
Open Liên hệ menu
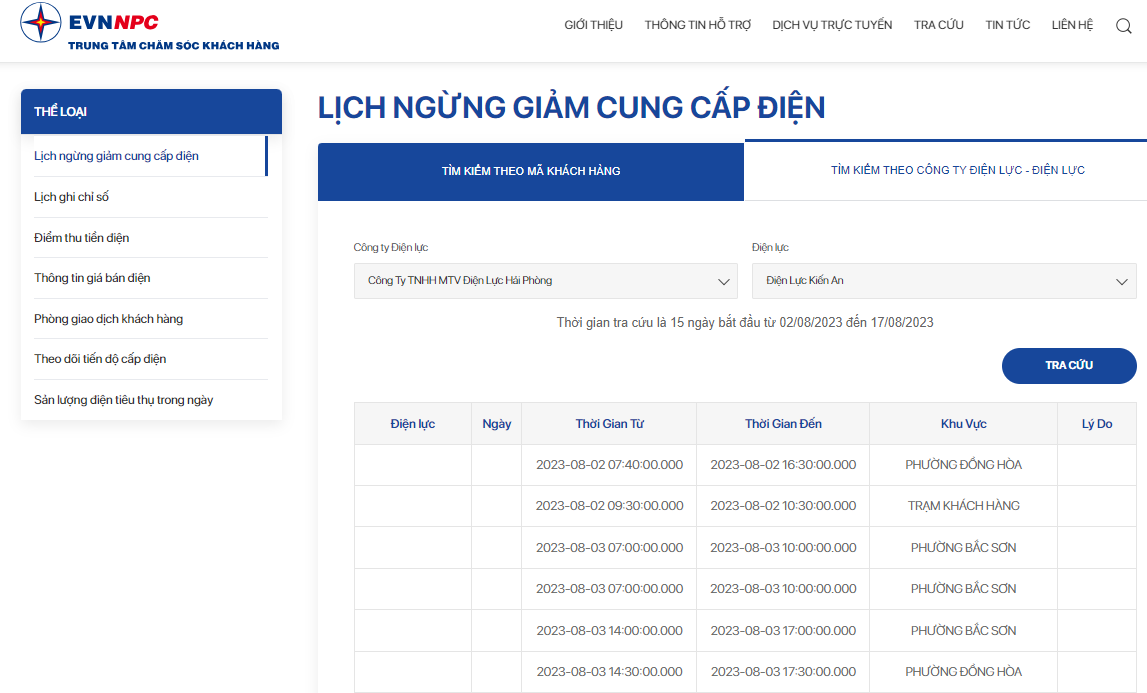[x=1072, y=25]
